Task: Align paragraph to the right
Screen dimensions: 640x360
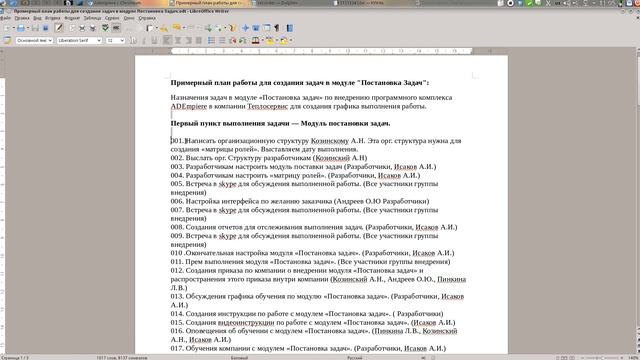Action: (188, 40)
